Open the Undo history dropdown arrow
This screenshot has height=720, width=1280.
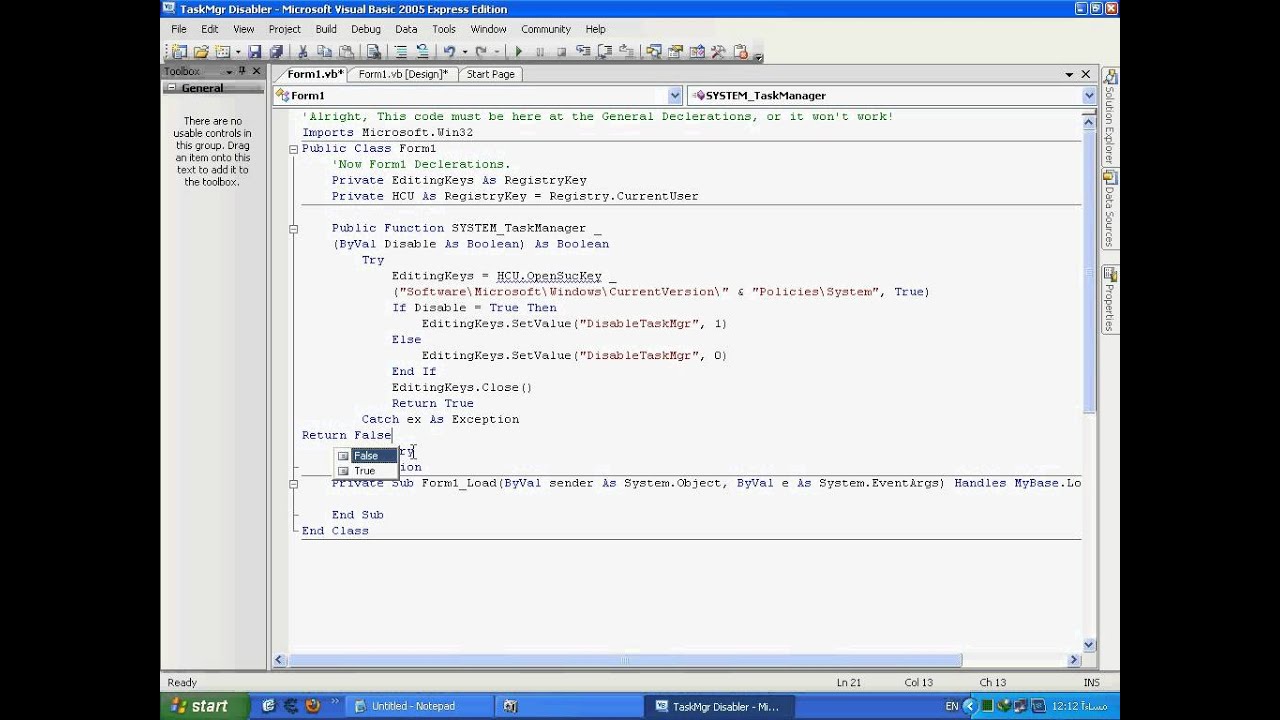pyautogui.click(x=465, y=52)
